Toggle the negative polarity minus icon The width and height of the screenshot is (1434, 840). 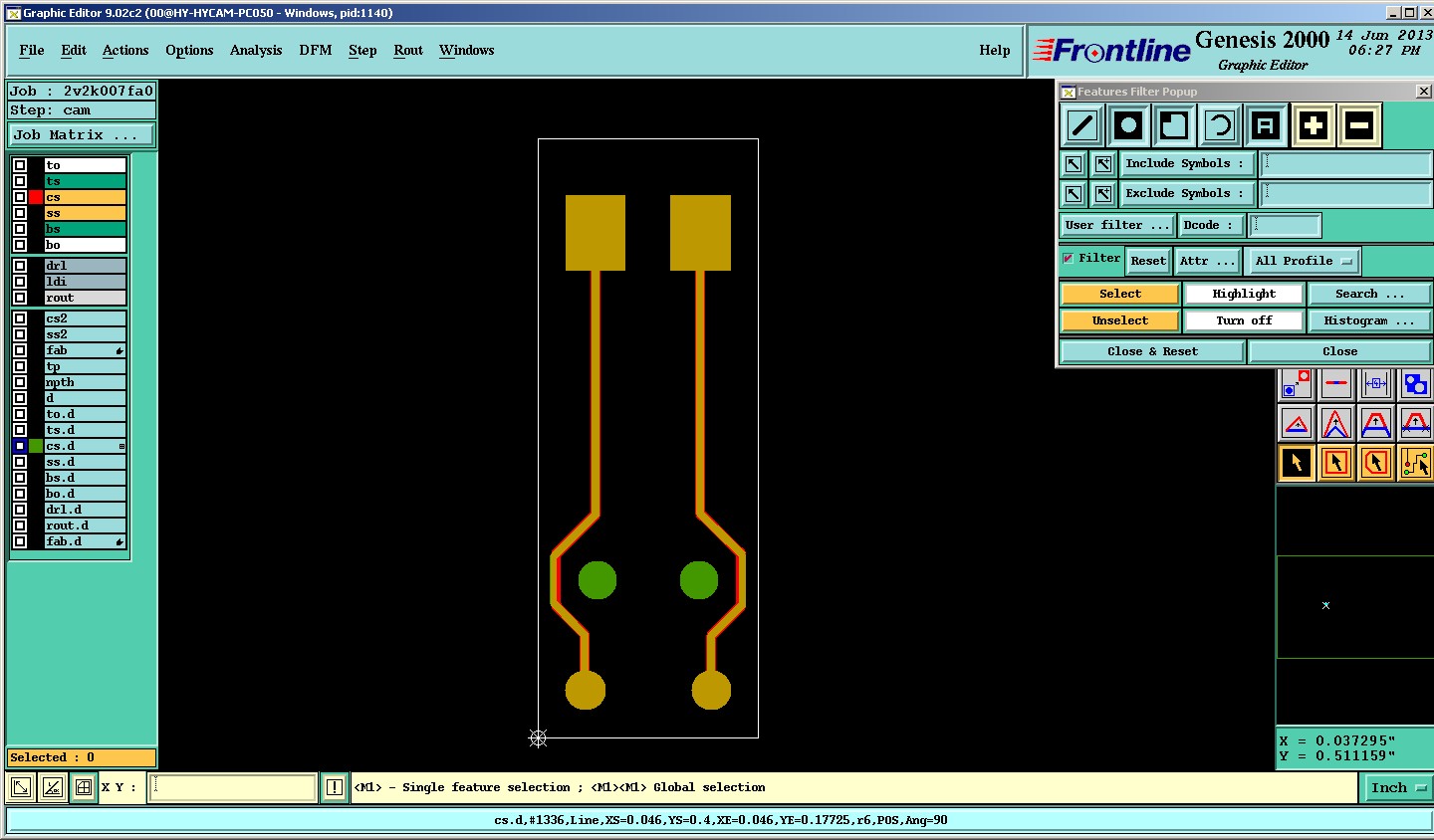coord(1359,125)
